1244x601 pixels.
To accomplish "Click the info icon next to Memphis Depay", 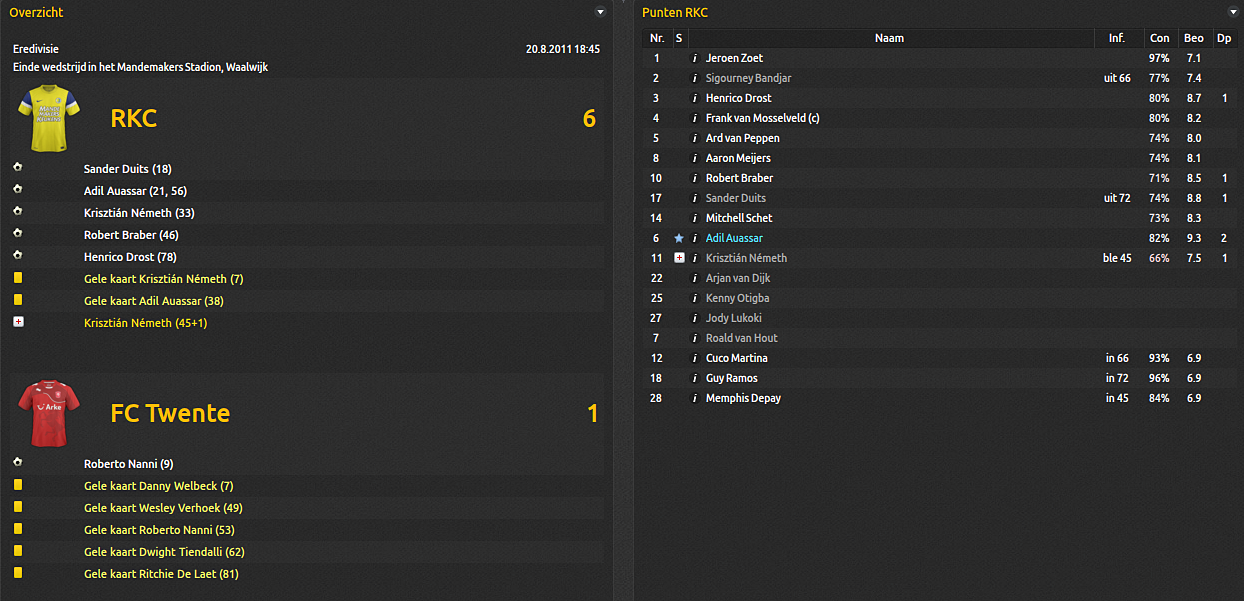I will 695,398.
